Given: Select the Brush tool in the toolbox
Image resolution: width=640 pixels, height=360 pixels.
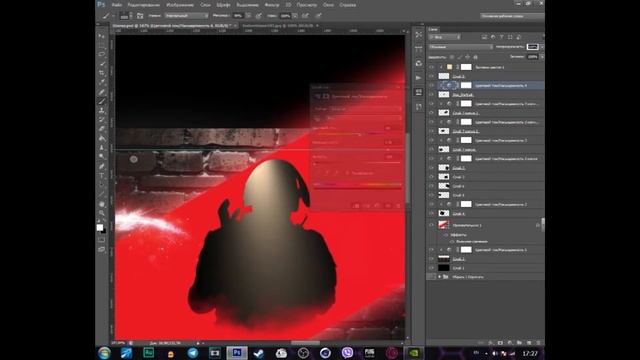Looking at the screenshot, I should (x=102, y=101).
